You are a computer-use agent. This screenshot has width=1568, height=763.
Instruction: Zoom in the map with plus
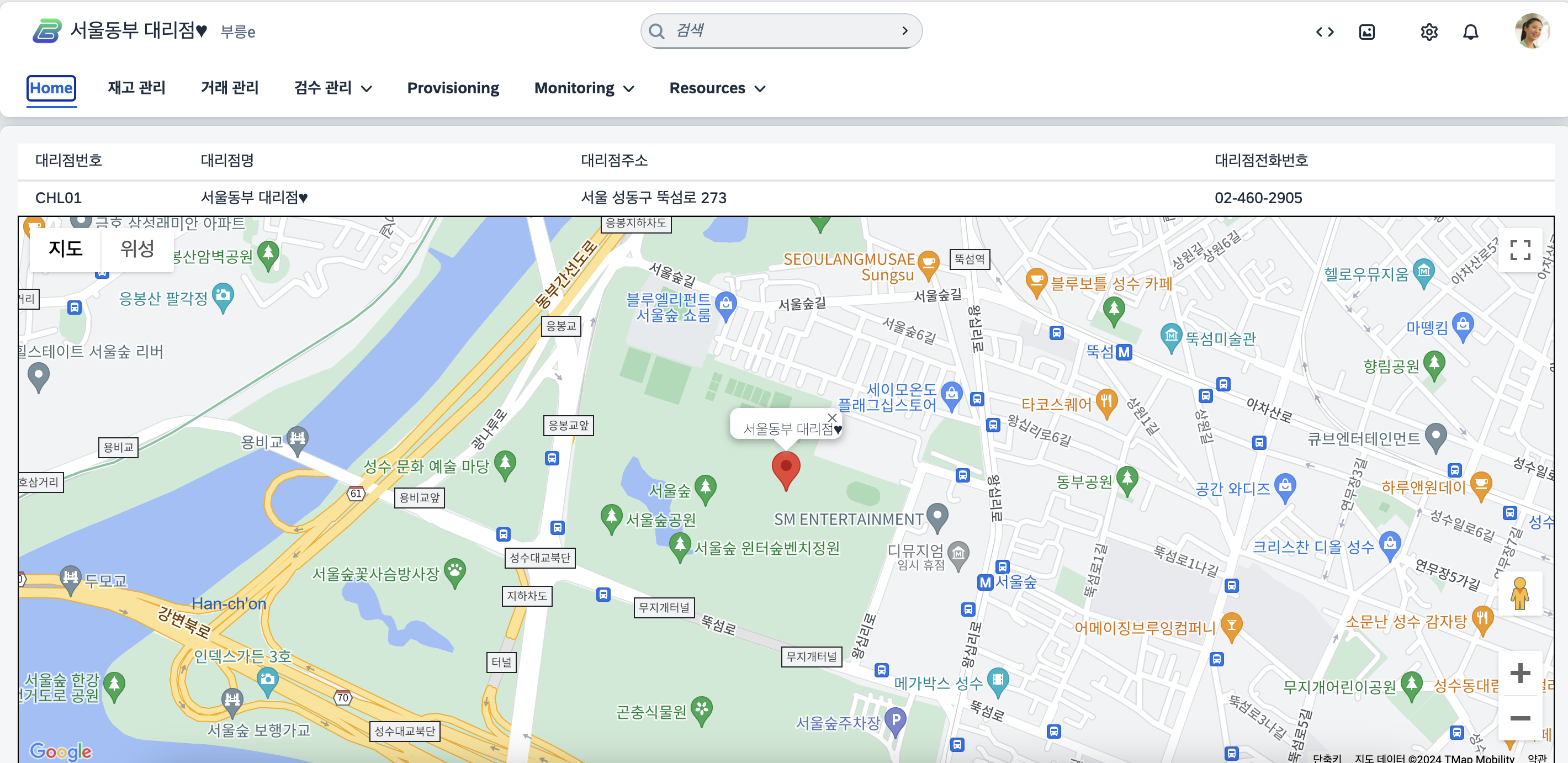pos(1519,673)
